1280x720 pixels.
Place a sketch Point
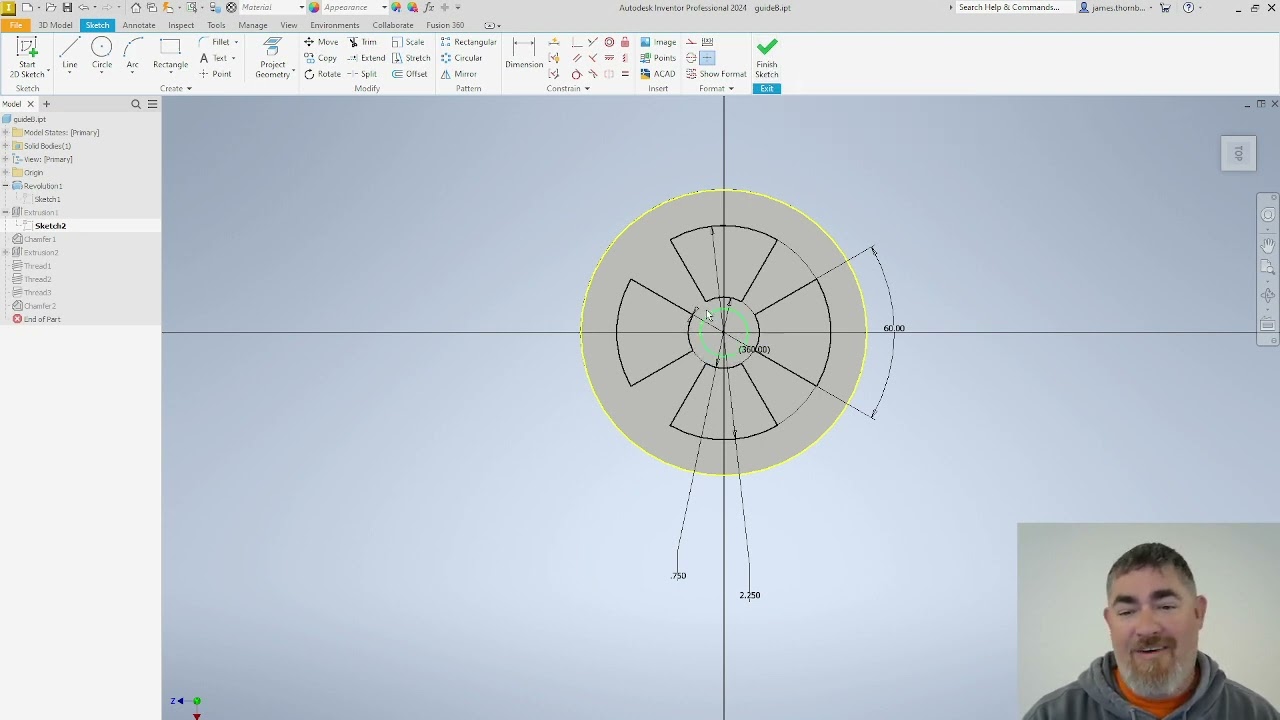(215, 74)
